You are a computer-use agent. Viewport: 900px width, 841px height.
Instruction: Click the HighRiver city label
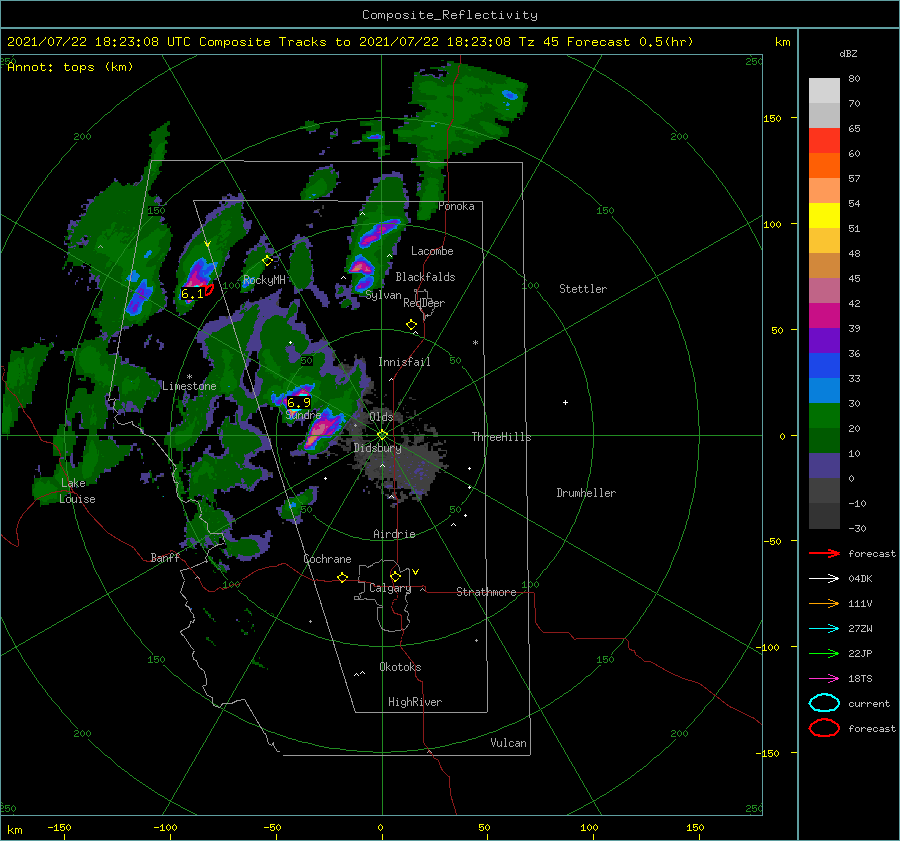[415, 702]
